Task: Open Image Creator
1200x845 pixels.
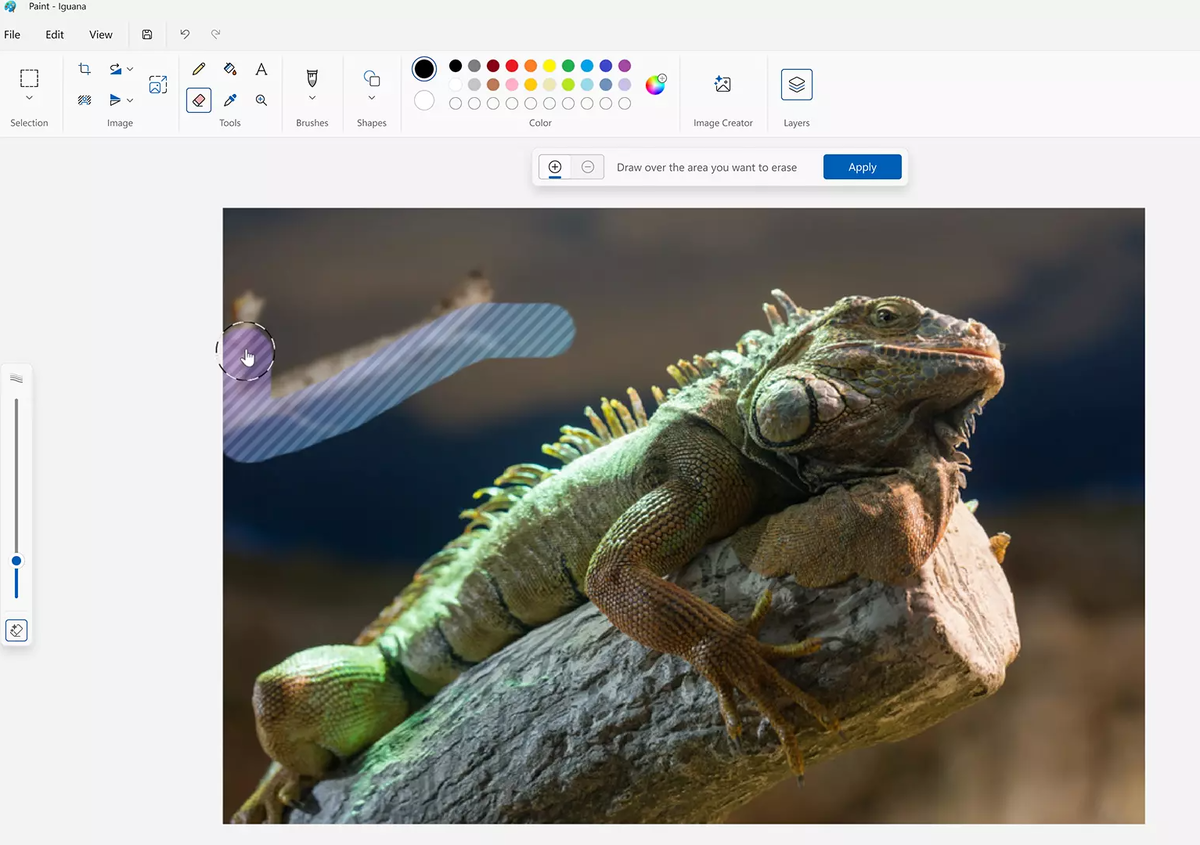Action: tap(722, 85)
